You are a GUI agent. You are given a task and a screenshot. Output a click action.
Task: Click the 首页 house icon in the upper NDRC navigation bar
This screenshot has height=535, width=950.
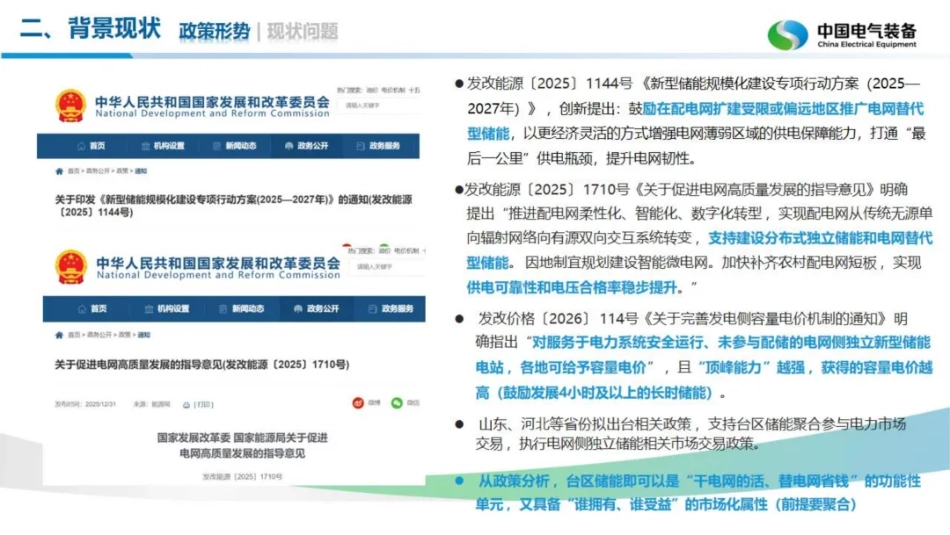pyautogui.click(x=81, y=146)
